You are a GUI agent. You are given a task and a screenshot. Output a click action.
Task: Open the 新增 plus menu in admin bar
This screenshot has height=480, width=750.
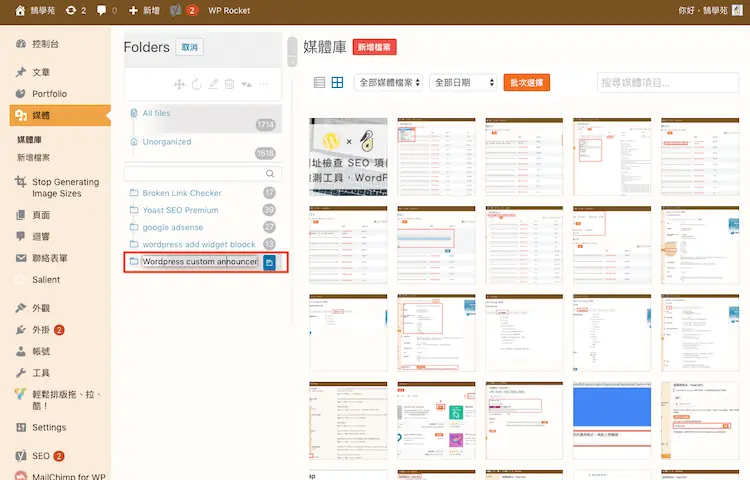tap(144, 11)
